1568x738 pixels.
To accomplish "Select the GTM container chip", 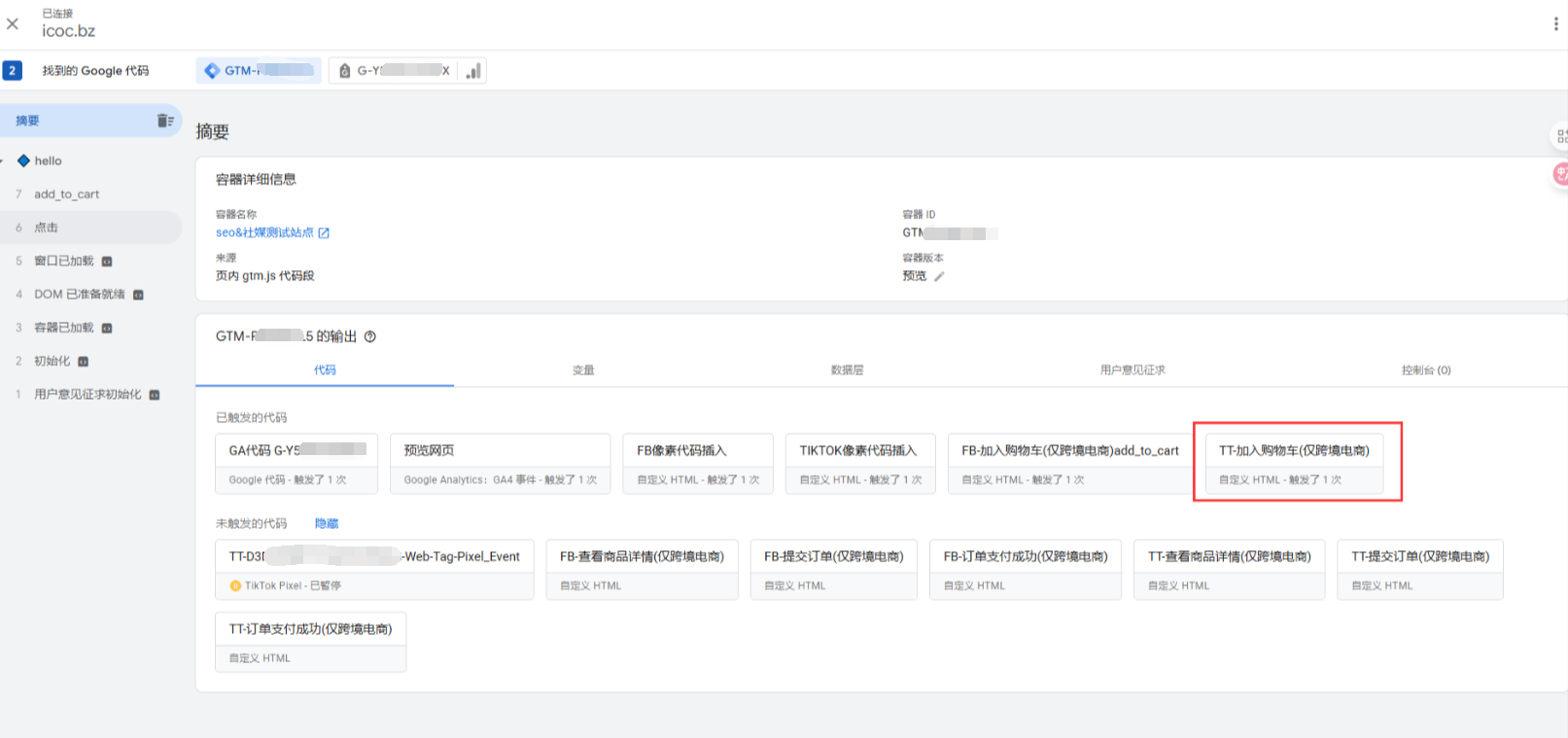I will [x=259, y=71].
